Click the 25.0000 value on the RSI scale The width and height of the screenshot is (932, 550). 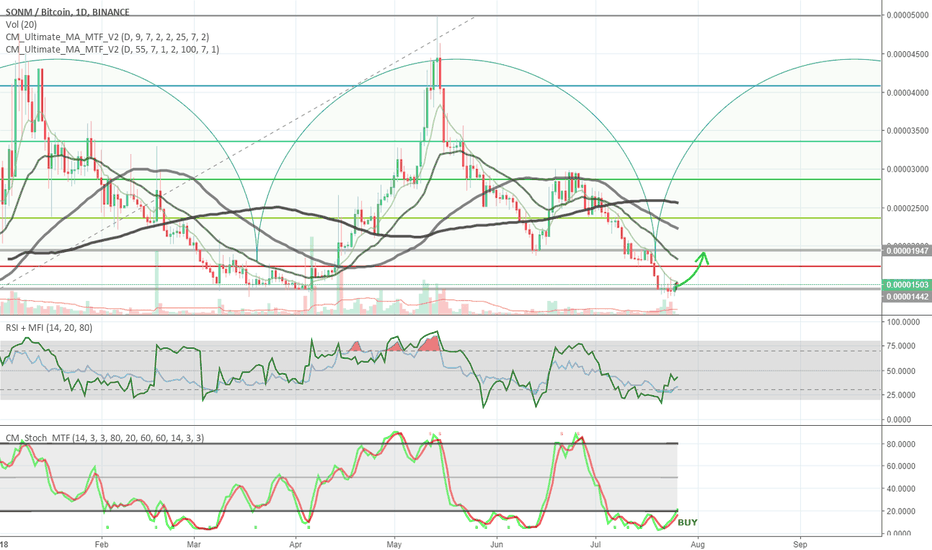901,395
